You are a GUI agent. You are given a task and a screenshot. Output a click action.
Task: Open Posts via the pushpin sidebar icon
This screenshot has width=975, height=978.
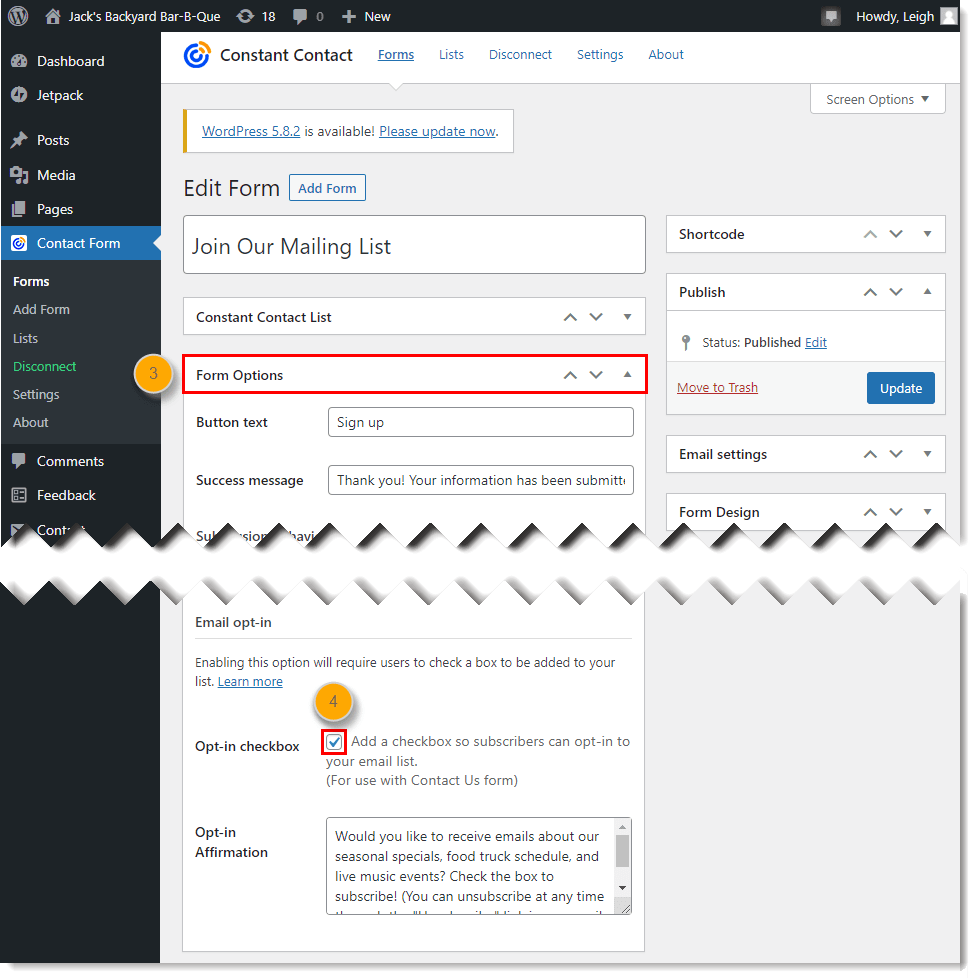tap(21, 140)
